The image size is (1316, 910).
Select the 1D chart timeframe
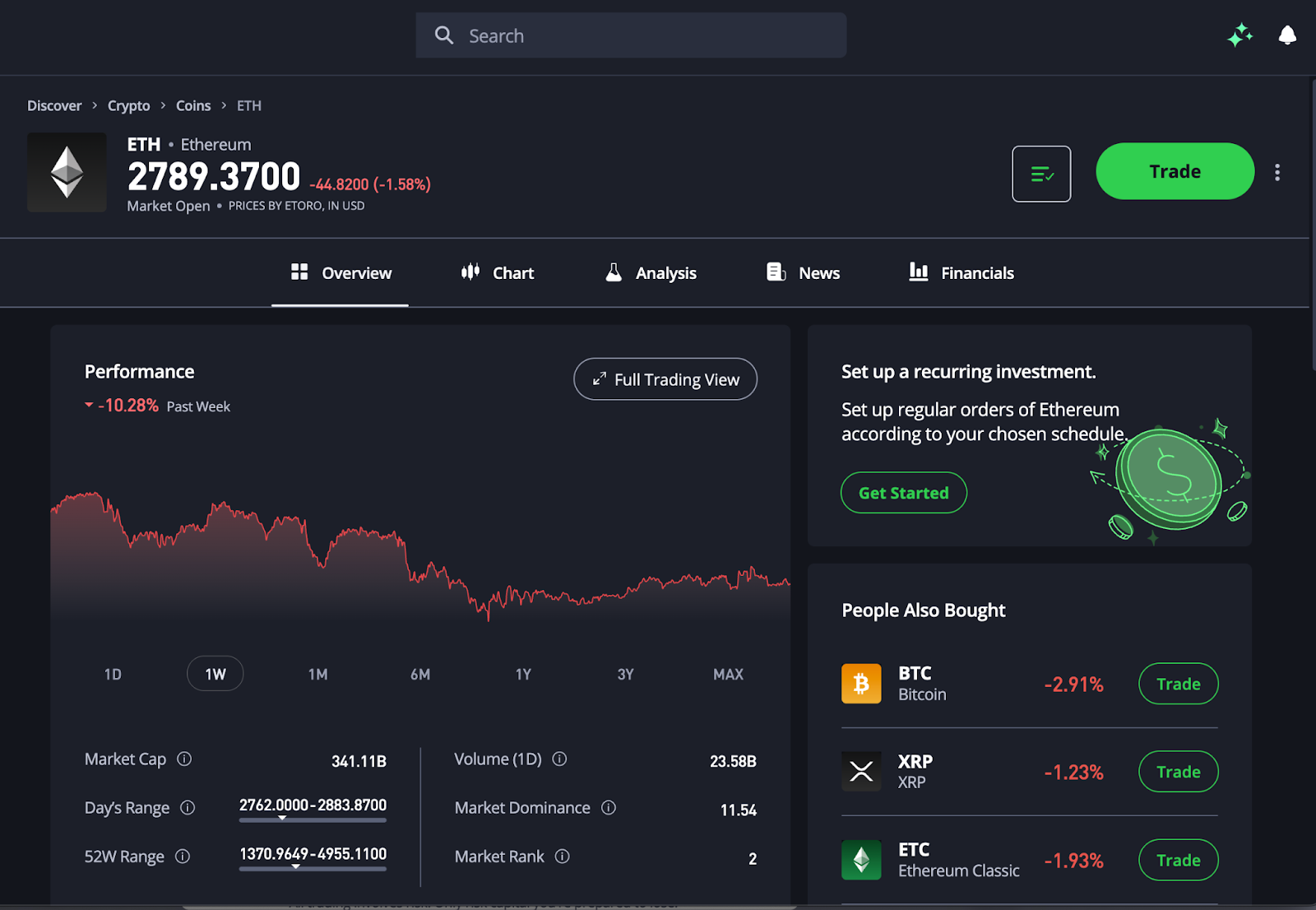point(113,674)
